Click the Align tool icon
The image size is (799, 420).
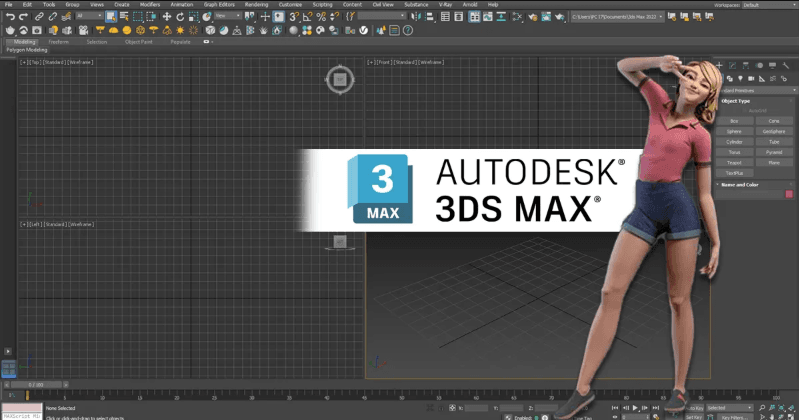[430, 17]
